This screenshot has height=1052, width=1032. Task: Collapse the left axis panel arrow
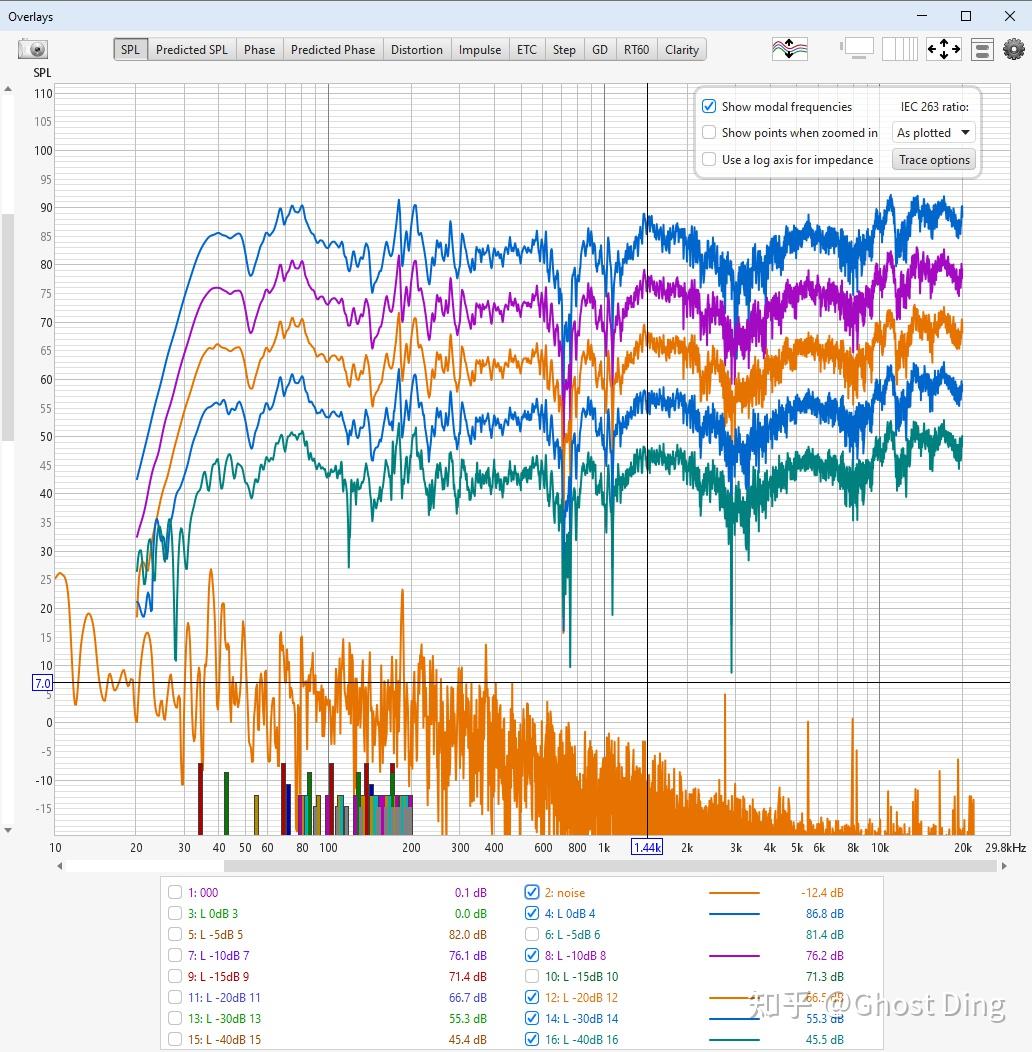click(9, 89)
